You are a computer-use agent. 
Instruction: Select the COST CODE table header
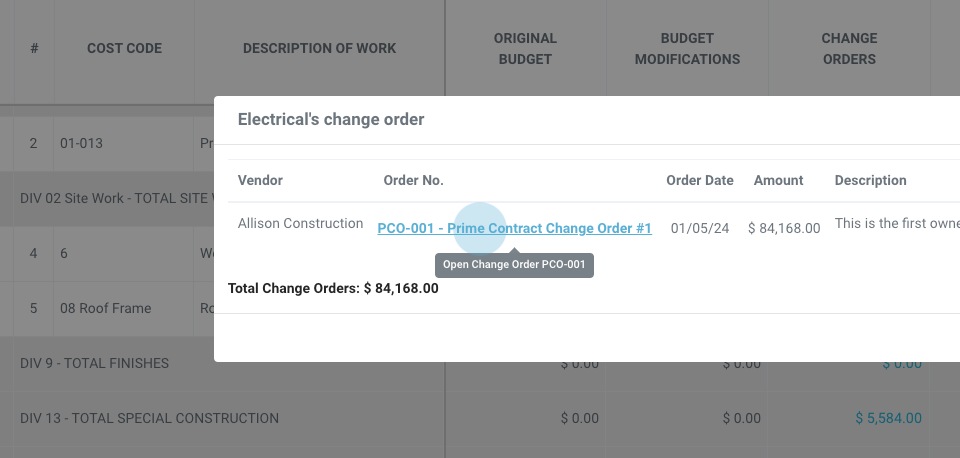[x=124, y=48]
